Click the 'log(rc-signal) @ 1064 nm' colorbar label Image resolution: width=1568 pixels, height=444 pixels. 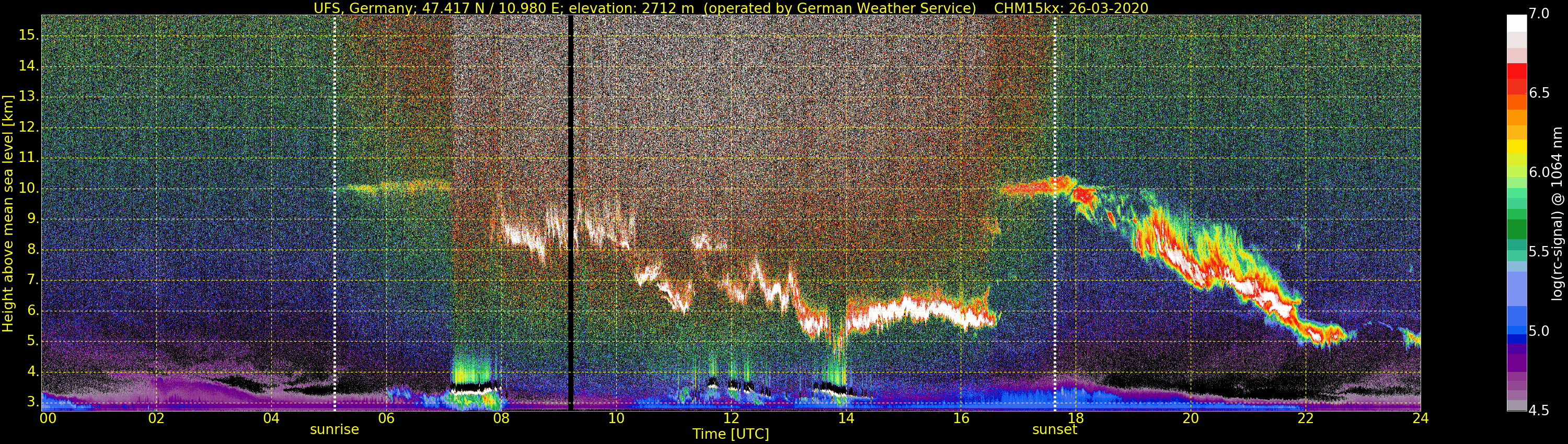click(1557, 214)
